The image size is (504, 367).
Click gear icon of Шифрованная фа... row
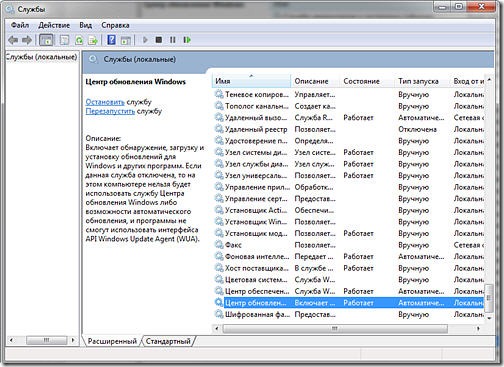point(219,314)
